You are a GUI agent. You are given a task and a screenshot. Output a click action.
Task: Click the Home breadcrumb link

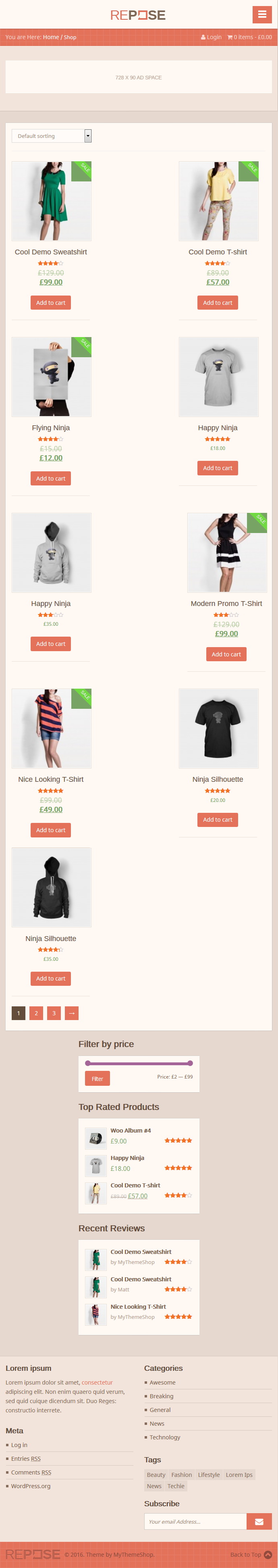point(51,37)
